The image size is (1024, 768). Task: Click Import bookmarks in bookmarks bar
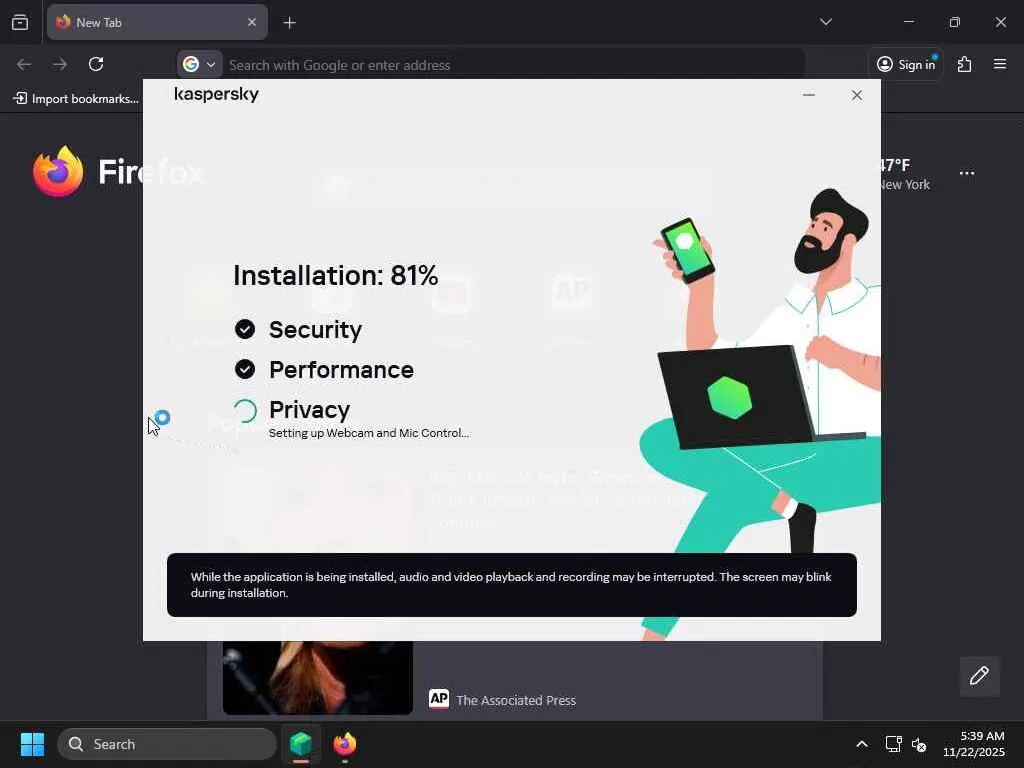click(76, 99)
